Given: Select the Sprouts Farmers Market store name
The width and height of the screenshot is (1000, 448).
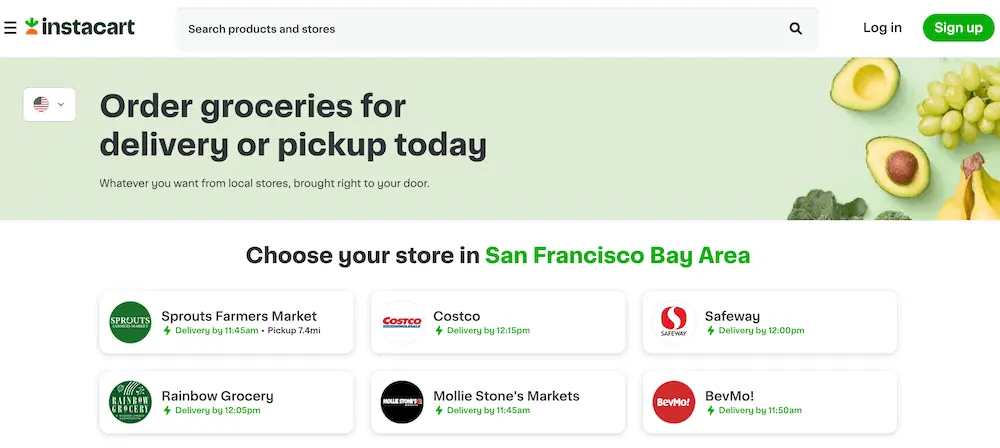Looking at the screenshot, I should (x=239, y=316).
